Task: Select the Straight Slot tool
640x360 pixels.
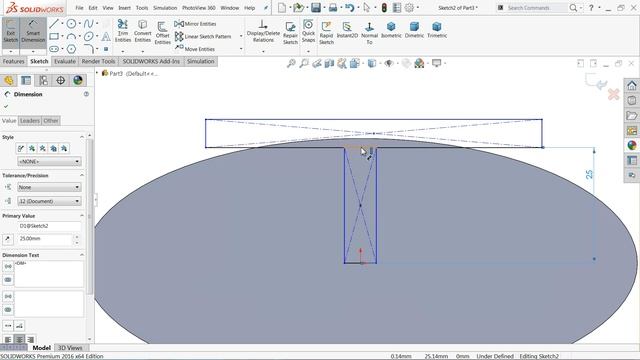Action: [54, 49]
